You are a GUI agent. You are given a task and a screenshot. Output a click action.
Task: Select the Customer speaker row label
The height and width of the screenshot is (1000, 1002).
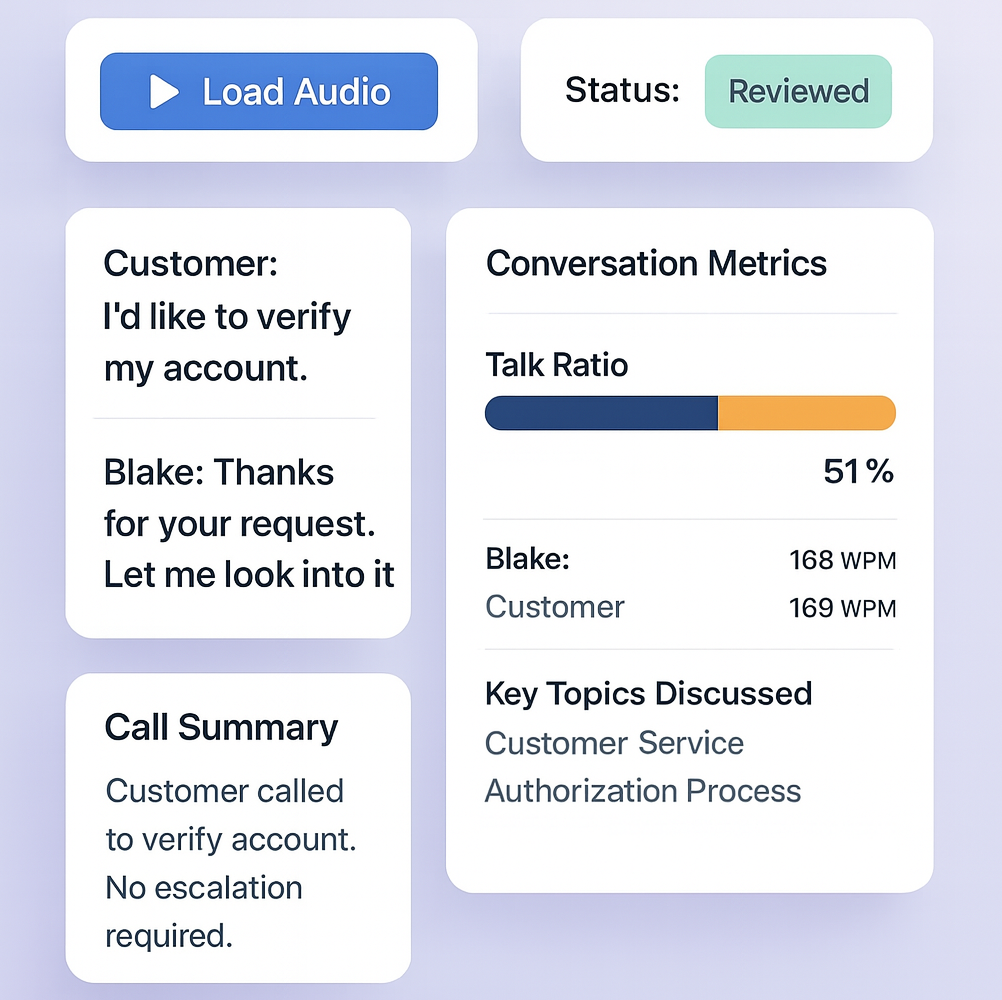click(555, 607)
